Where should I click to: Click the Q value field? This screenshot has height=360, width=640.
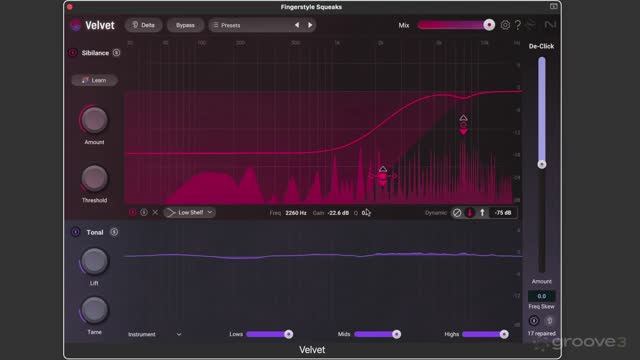(x=366, y=213)
